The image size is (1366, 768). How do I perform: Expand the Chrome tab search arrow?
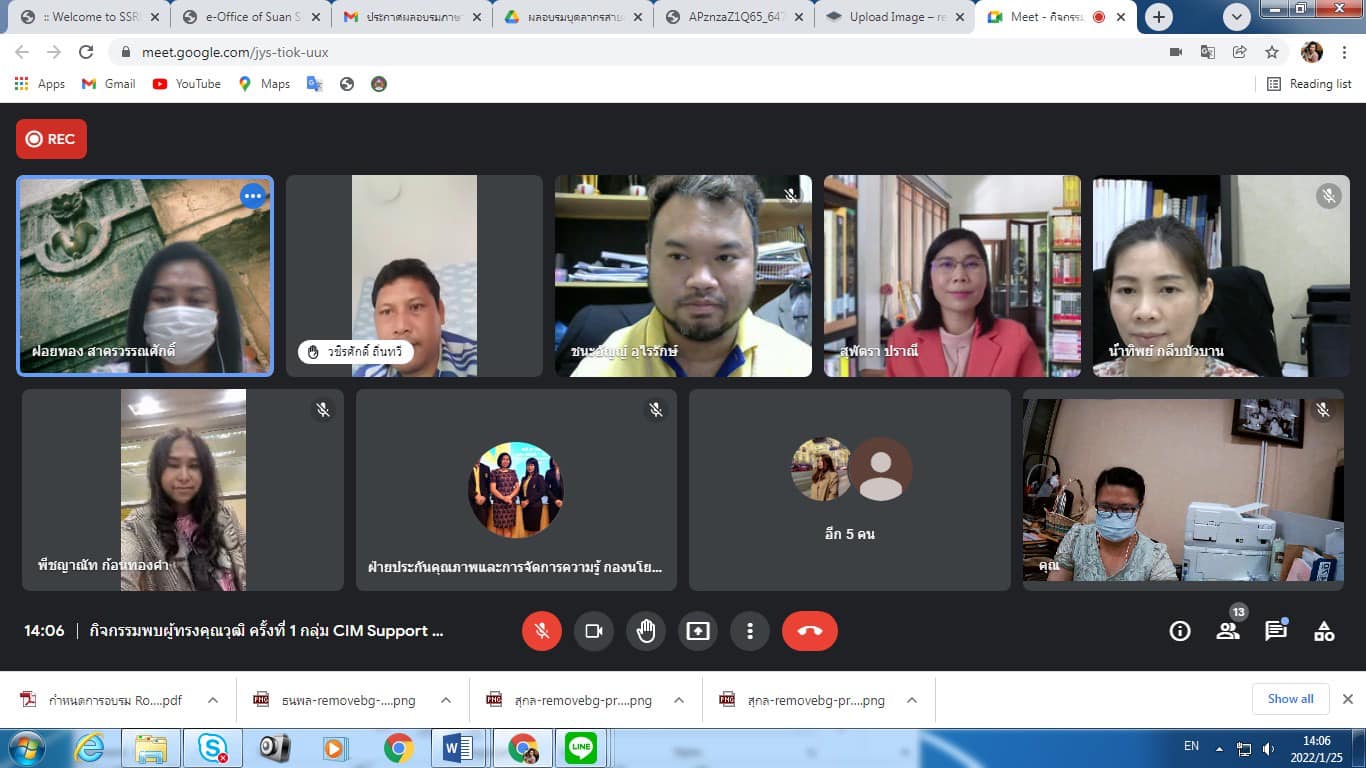pyautogui.click(x=1237, y=17)
